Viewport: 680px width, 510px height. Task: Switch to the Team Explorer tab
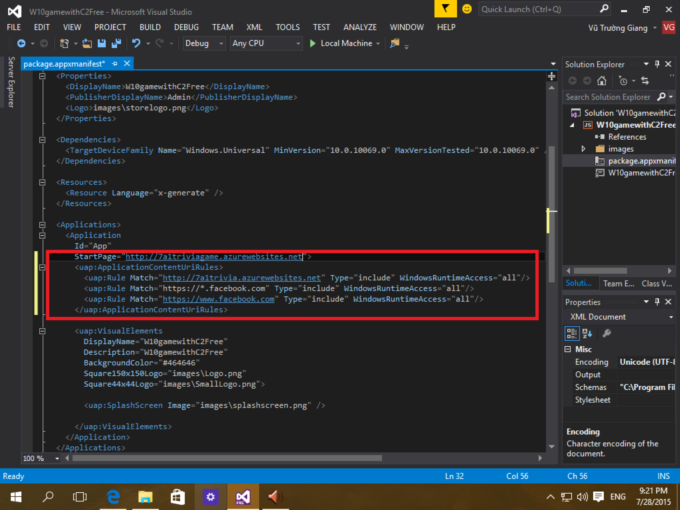618,284
